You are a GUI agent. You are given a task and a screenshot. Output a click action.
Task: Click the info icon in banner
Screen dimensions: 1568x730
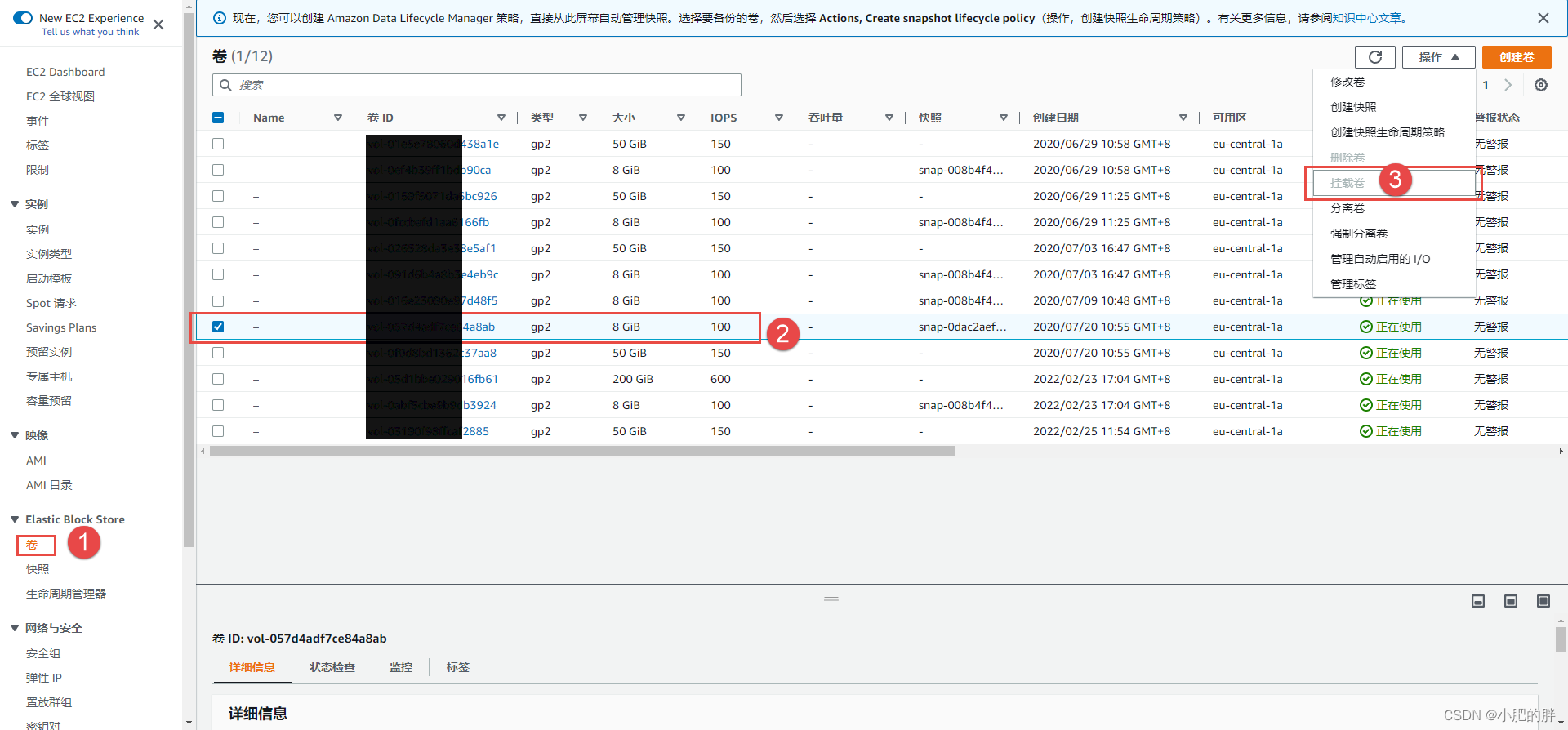(220, 18)
